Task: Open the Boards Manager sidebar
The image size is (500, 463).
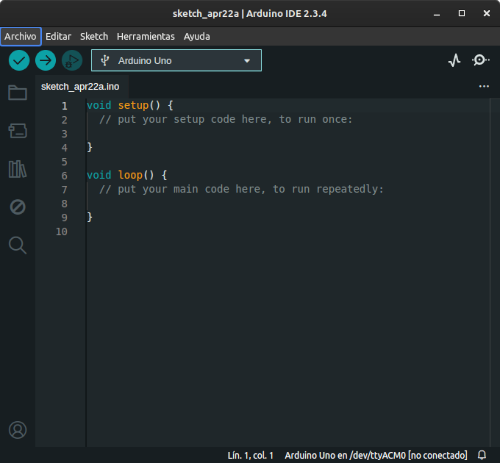Action: click(x=18, y=131)
